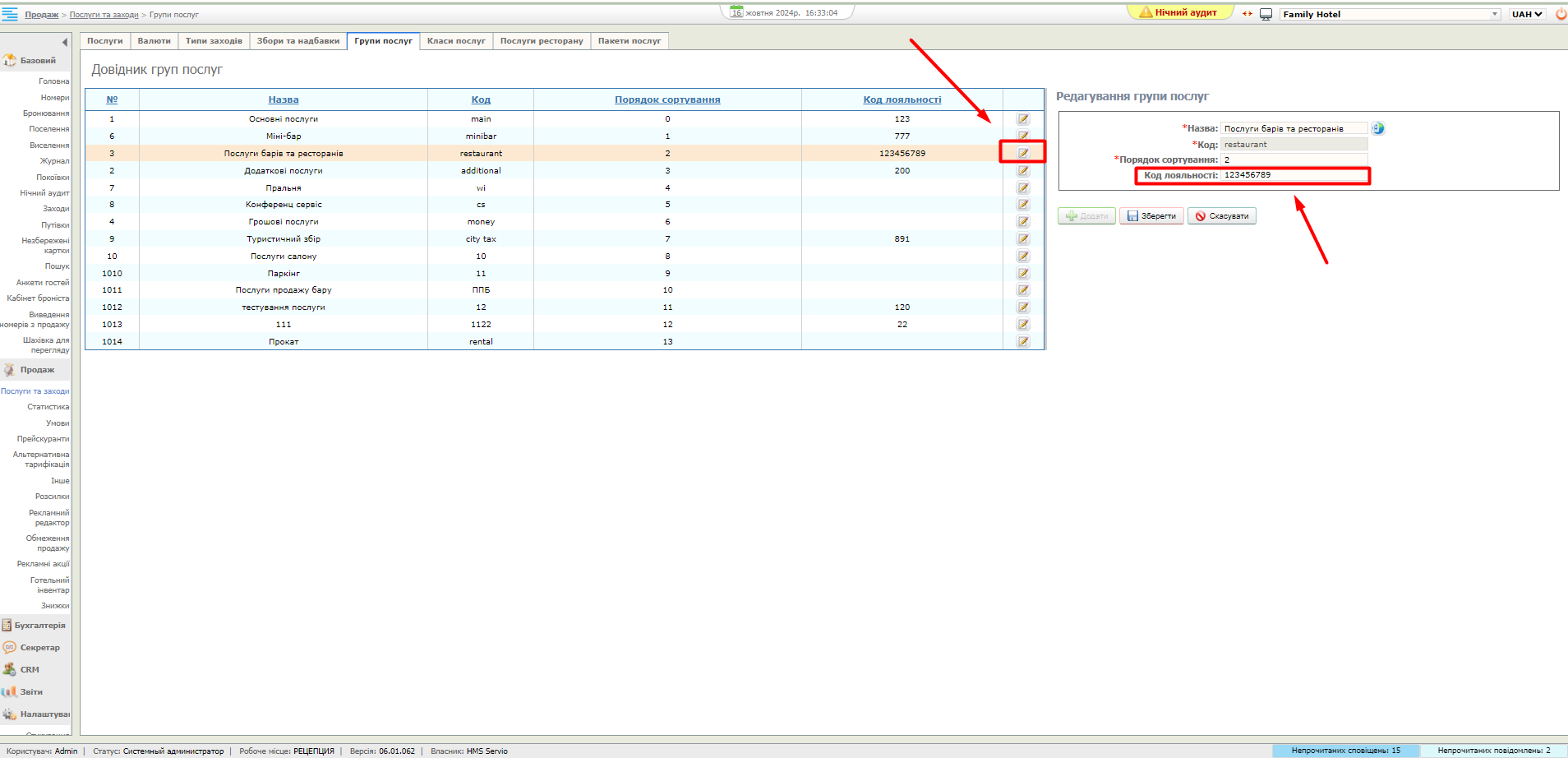Sort table by Порядок сортування column
The image size is (1568, 758).
click(667, 99)
